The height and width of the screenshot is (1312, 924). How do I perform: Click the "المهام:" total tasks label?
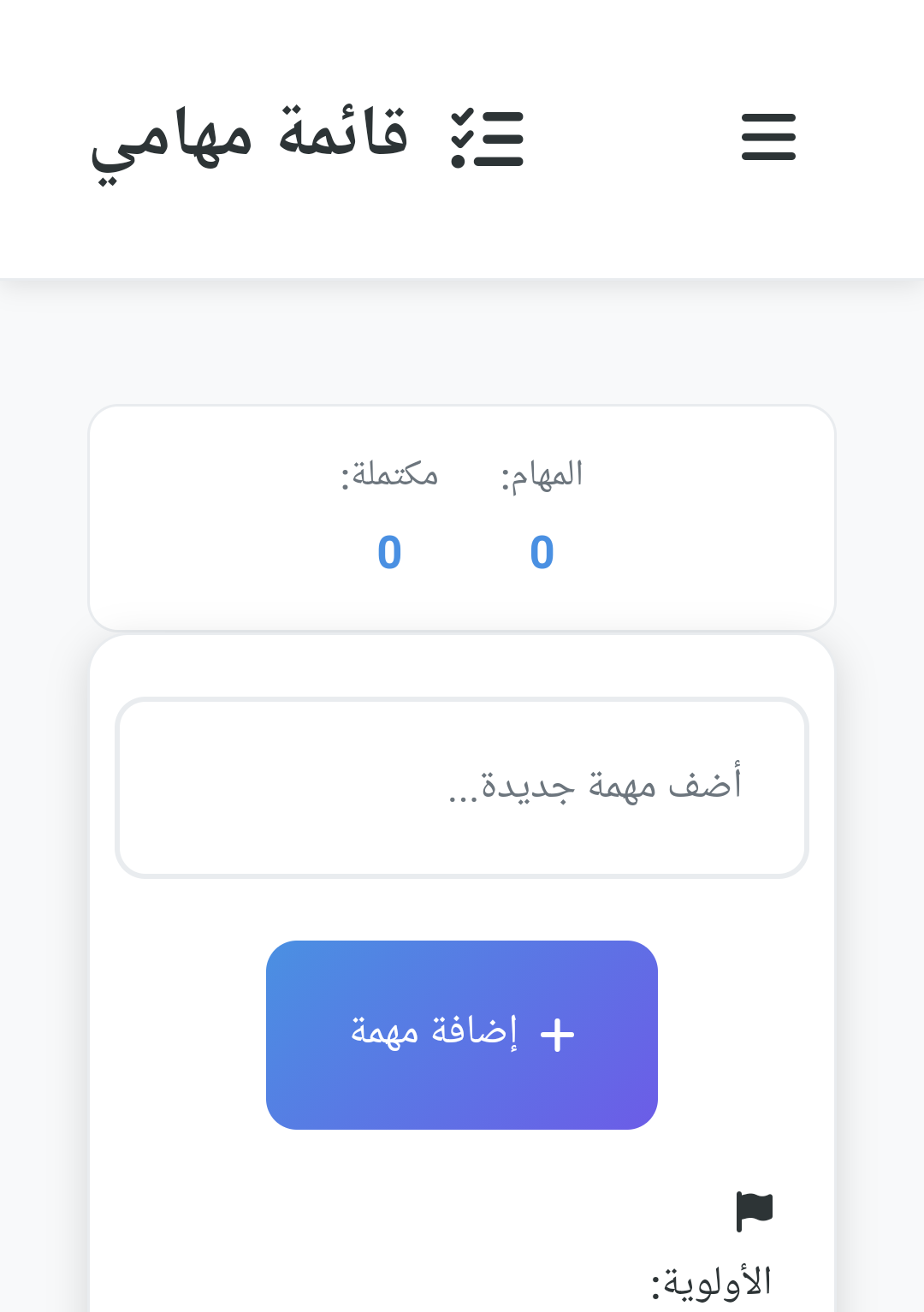[x=542, y=474]
